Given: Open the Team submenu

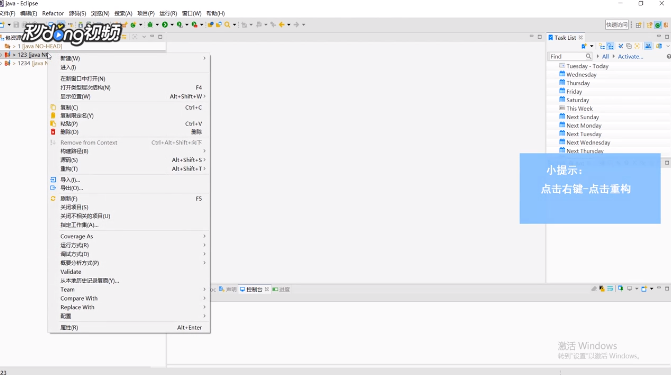Looking at the screenshot, I should (x=129, y=289).
